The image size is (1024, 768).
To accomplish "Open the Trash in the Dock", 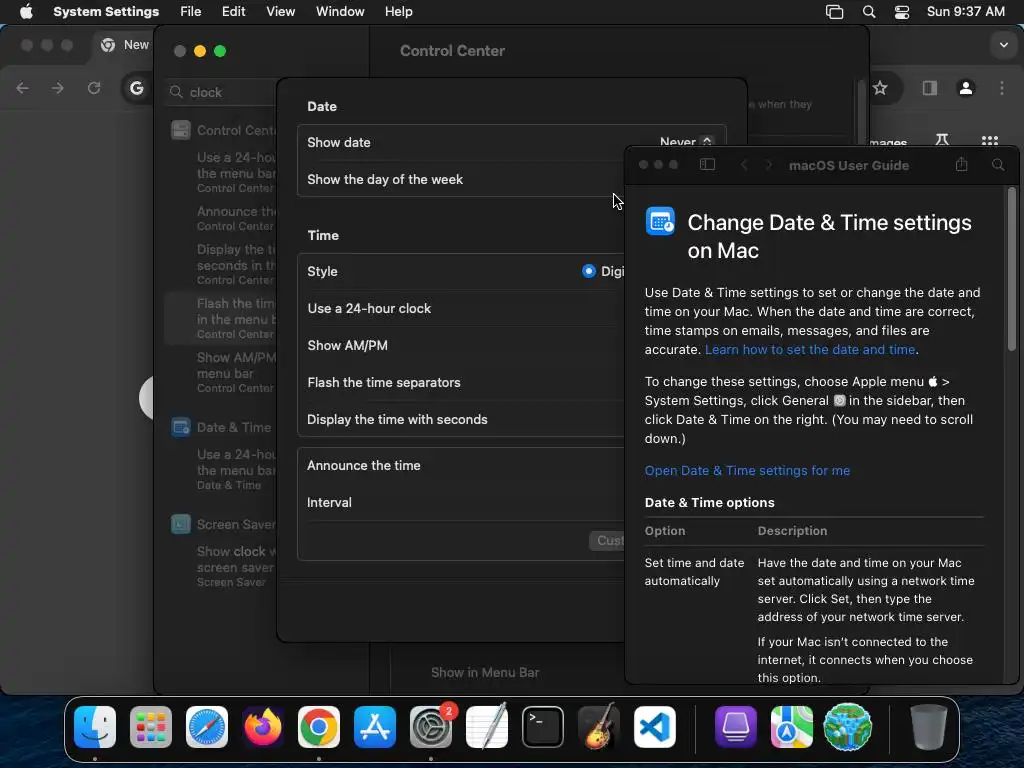I will [x=928, y=727].
